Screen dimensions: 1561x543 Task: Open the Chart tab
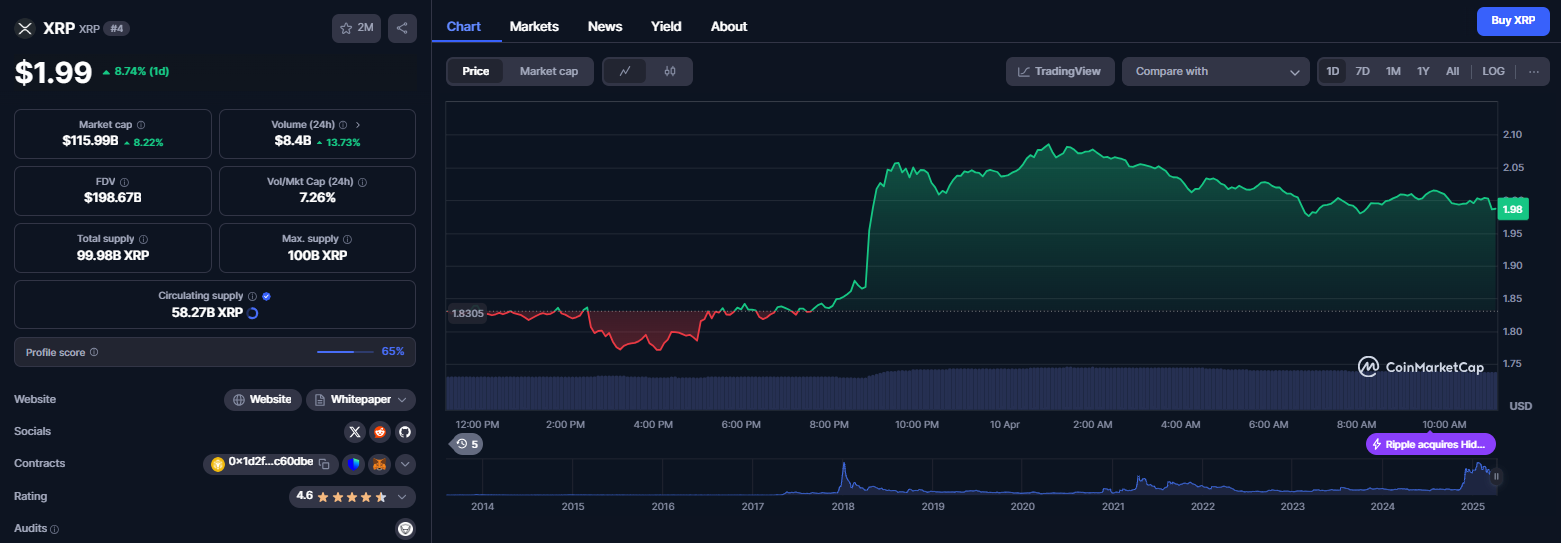click(x=464, y=26)
